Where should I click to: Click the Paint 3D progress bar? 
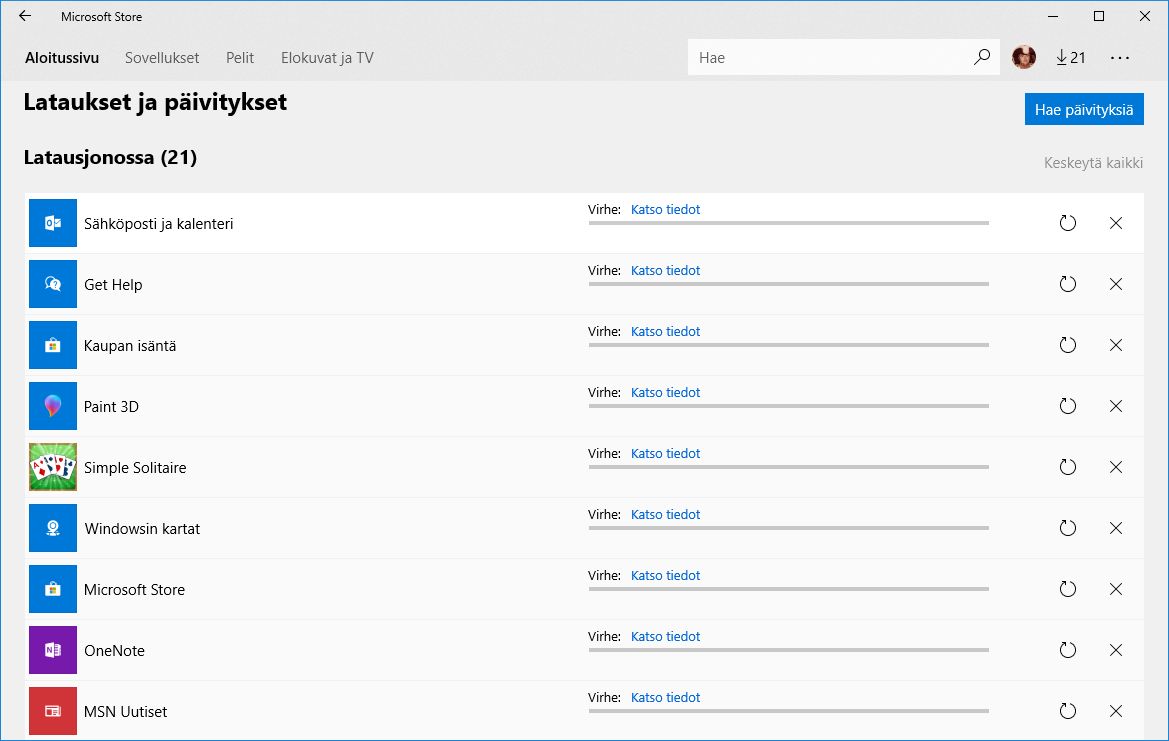[789, 406]
